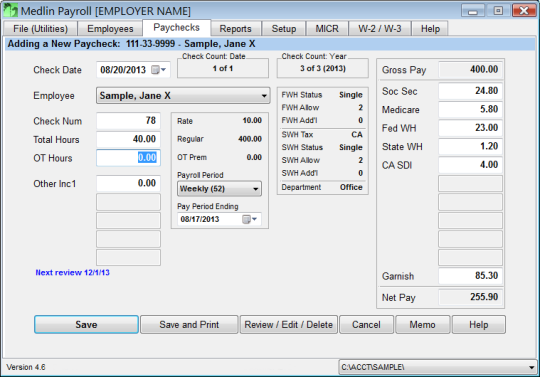Viewport: 540px width, 377px height.
Task: Click the CA SDI amount 4.00
Action: pyautogui.click(x=470, y=165)
